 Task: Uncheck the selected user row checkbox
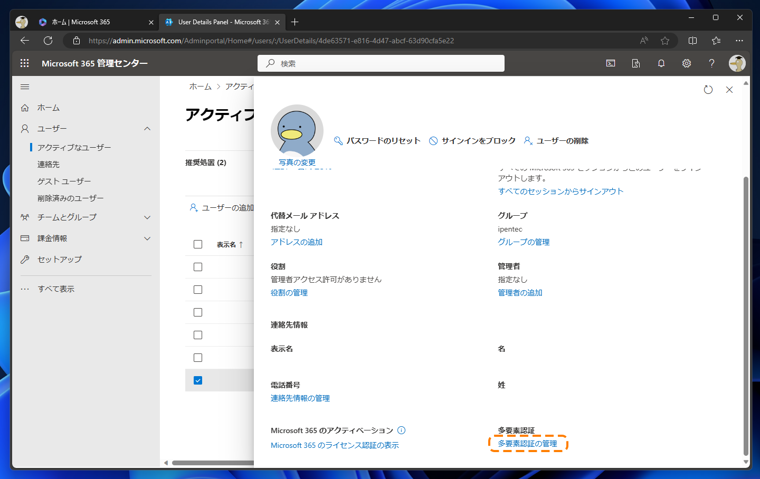[198, 380]
